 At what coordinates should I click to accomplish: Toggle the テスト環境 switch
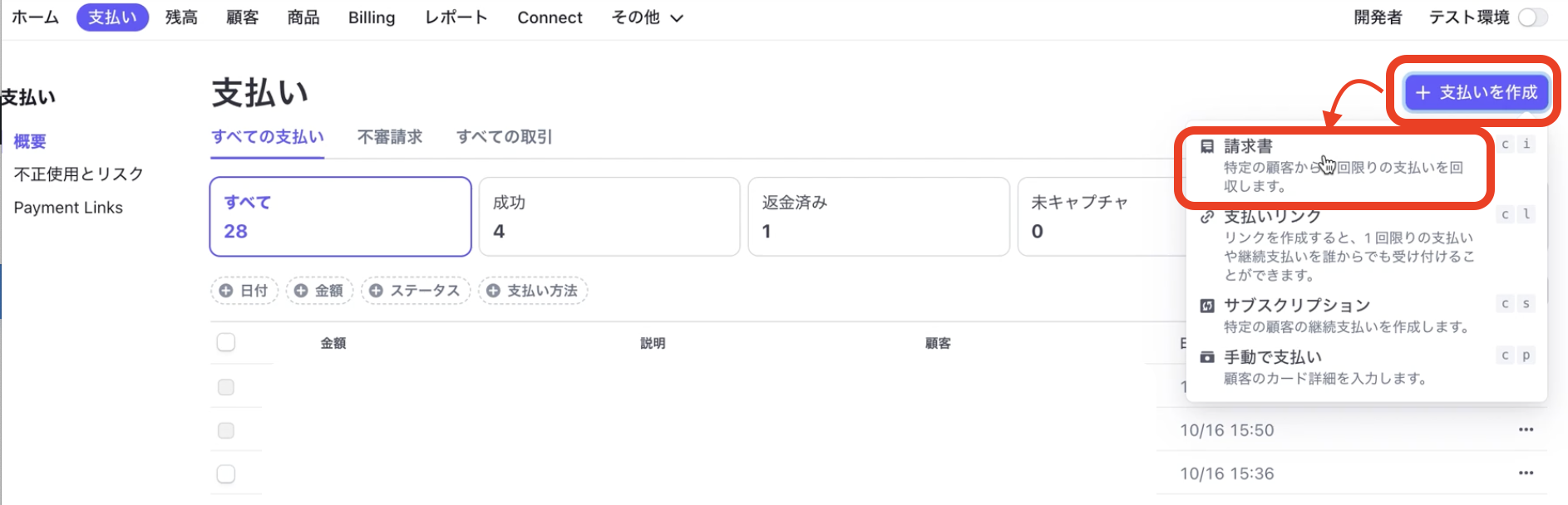tap(1532, 17)
